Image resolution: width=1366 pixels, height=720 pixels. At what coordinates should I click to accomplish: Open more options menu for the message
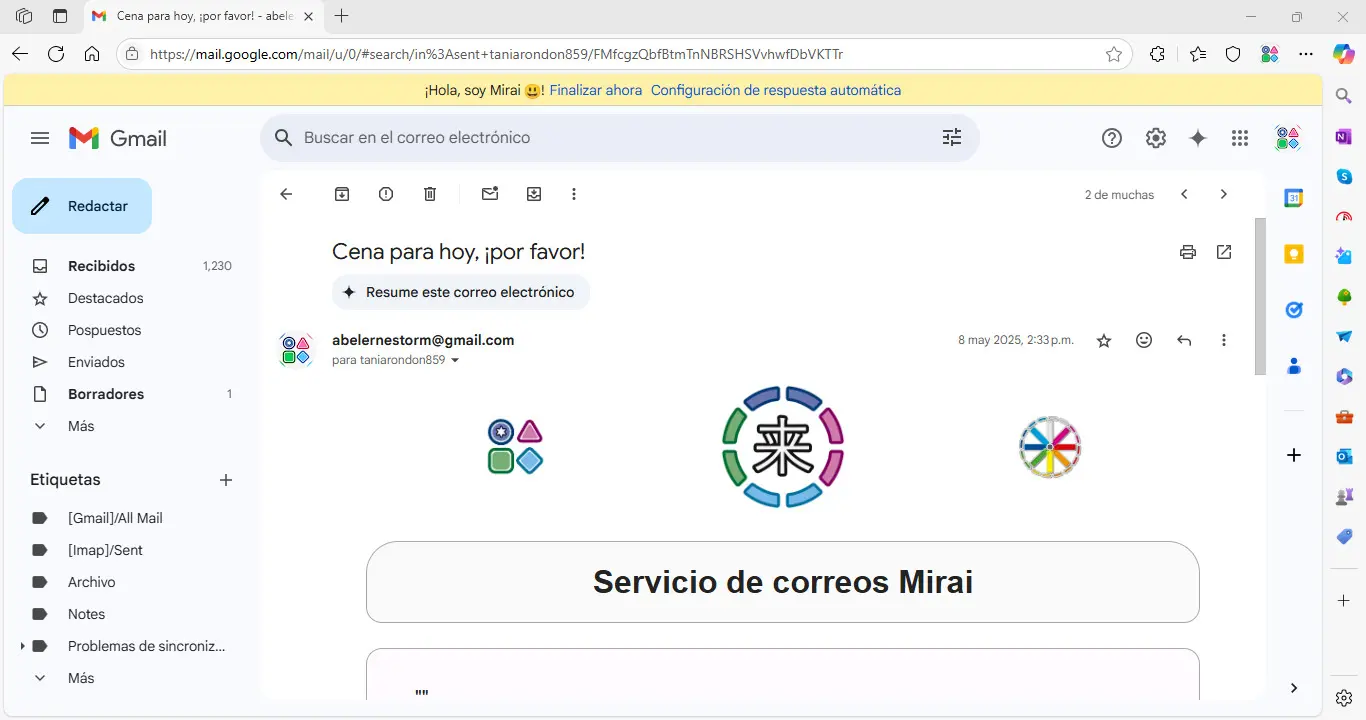1223,340
